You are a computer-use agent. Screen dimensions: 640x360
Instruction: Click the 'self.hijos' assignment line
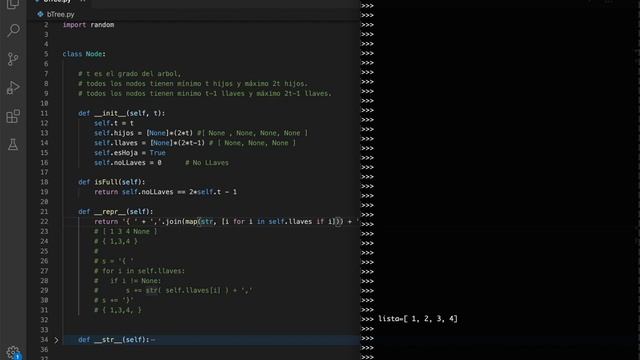coord(201,133)
